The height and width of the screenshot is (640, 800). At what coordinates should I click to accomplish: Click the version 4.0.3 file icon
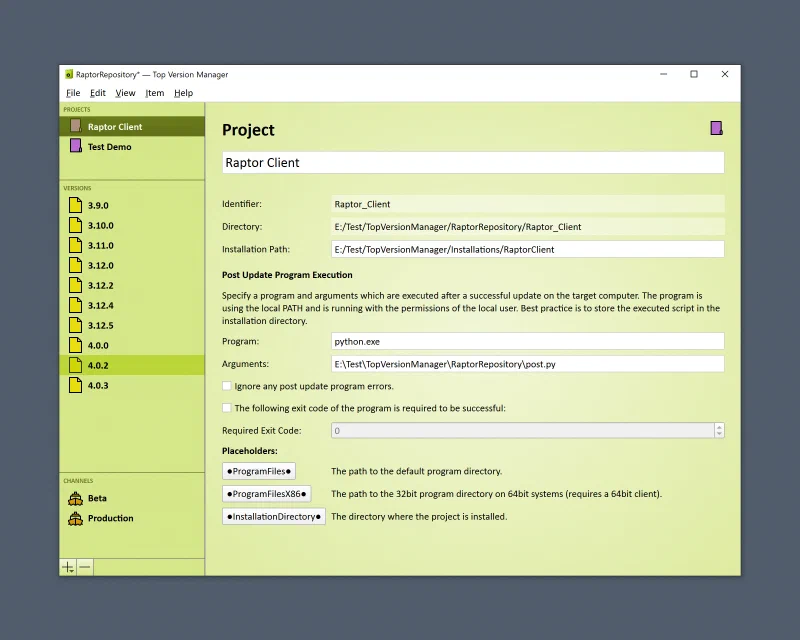(x=76, y=385)
